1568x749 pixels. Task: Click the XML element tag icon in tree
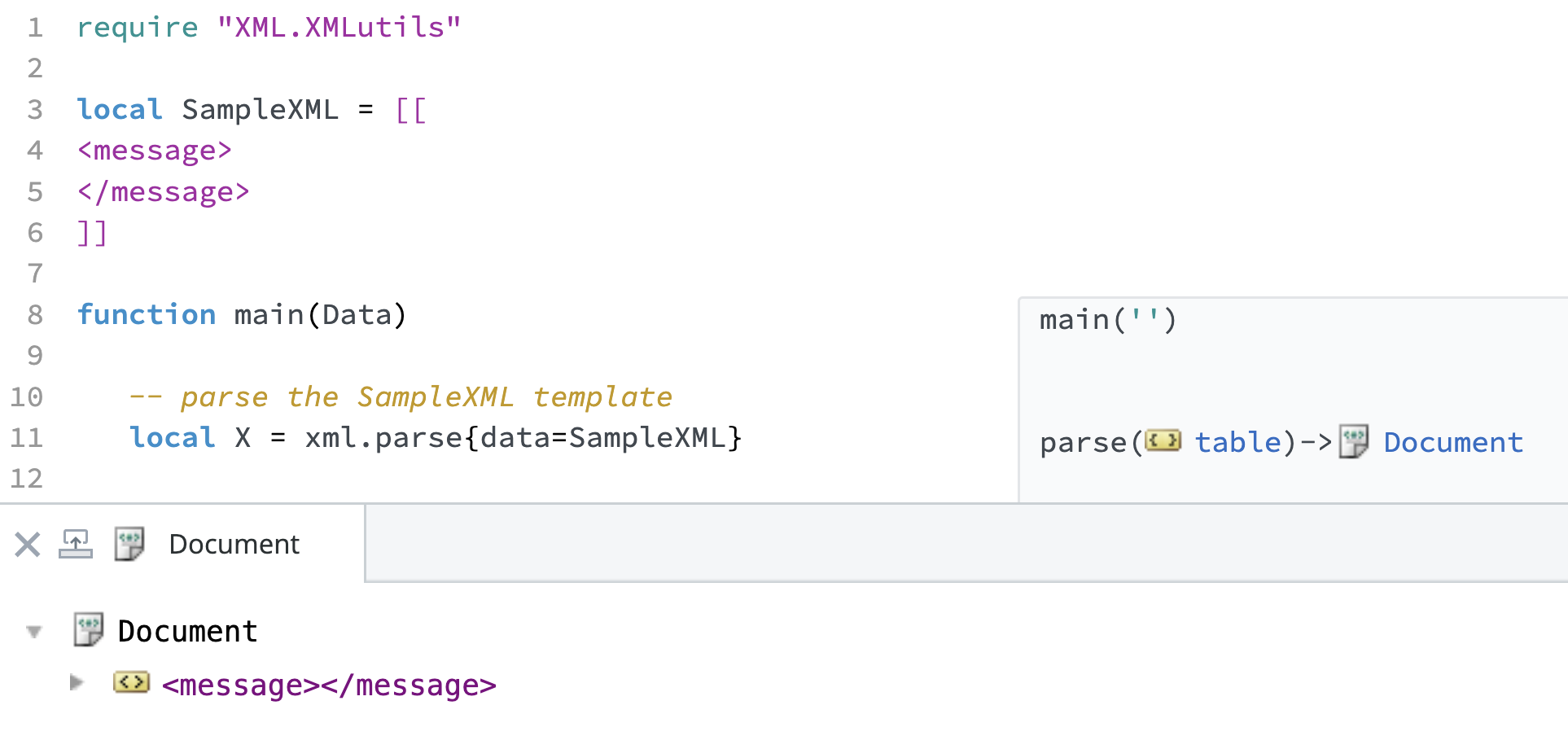[131, 682]
